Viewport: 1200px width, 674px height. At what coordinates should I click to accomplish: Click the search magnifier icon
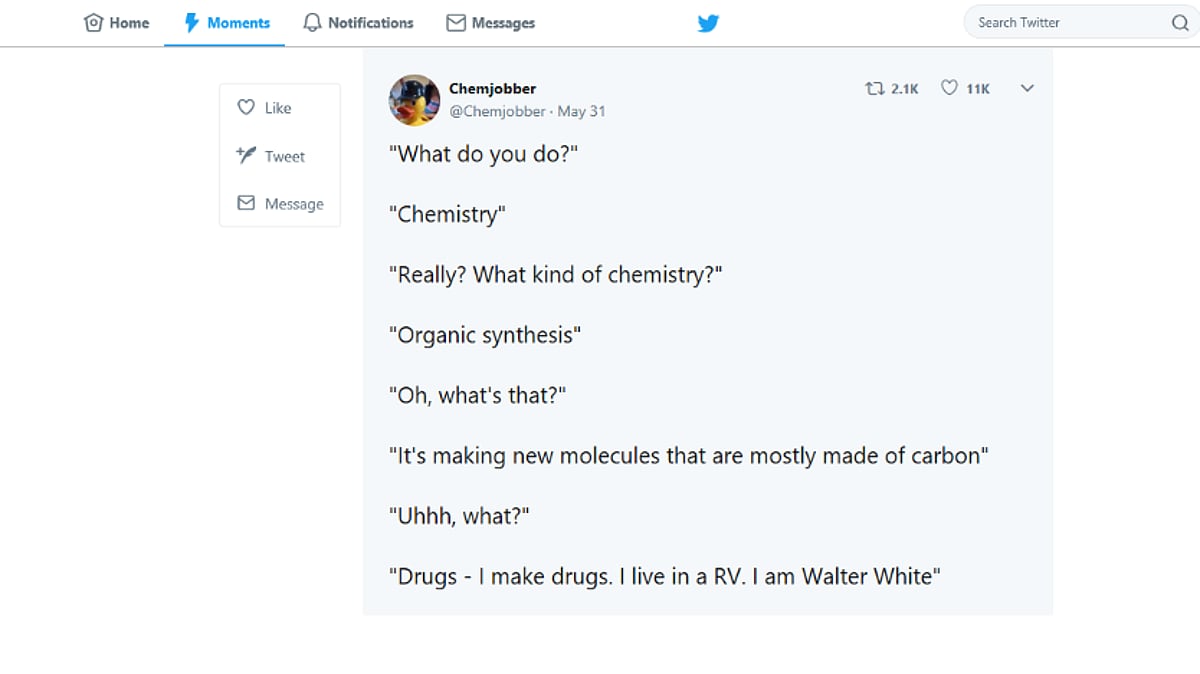tap(1181, 22)
